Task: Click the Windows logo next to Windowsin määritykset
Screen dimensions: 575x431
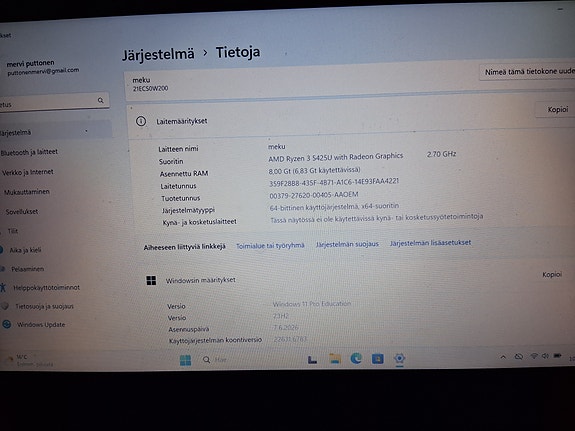Action: click(151, 281)
